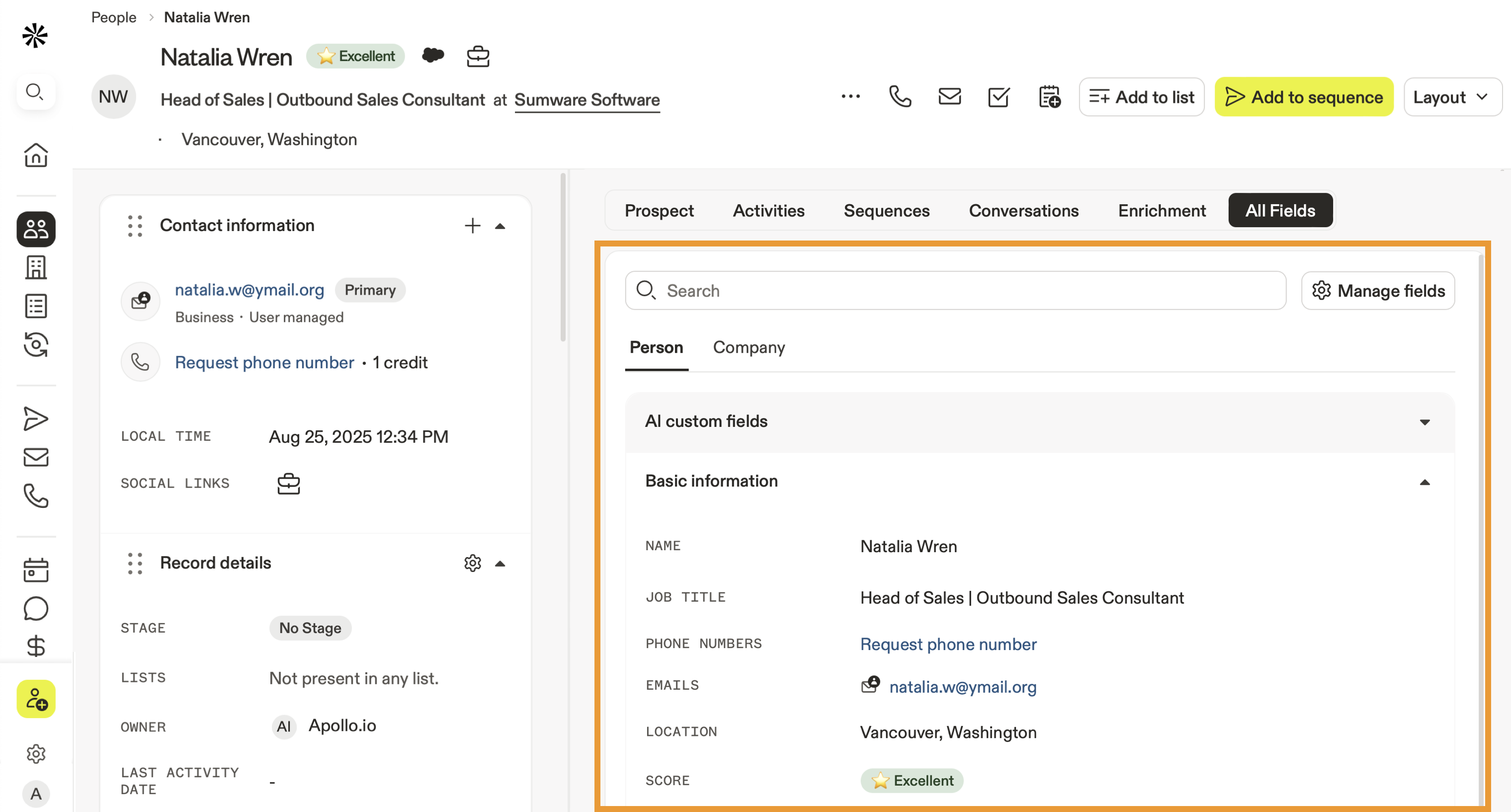Click the create task checkbox icon

click(999, 97)
